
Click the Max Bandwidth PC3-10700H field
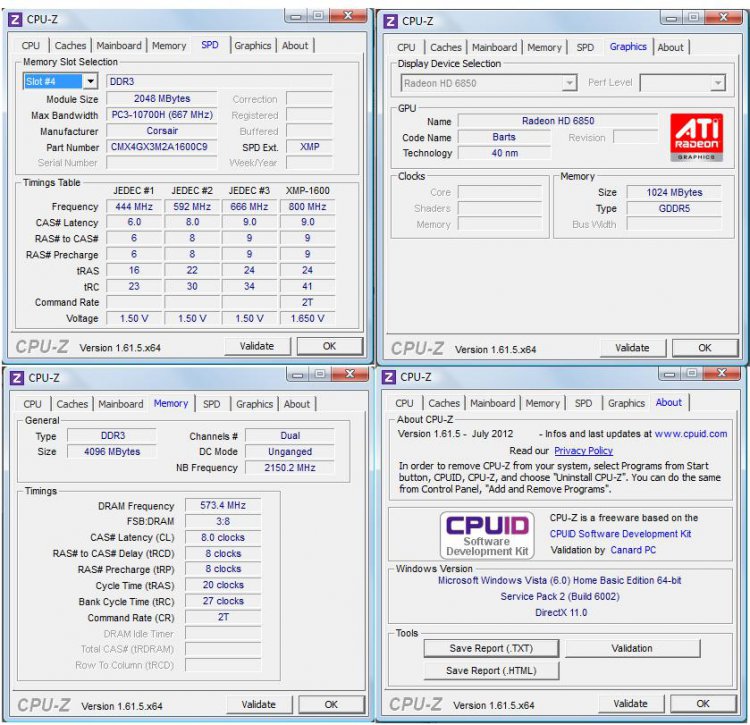[x=162, y=115]
